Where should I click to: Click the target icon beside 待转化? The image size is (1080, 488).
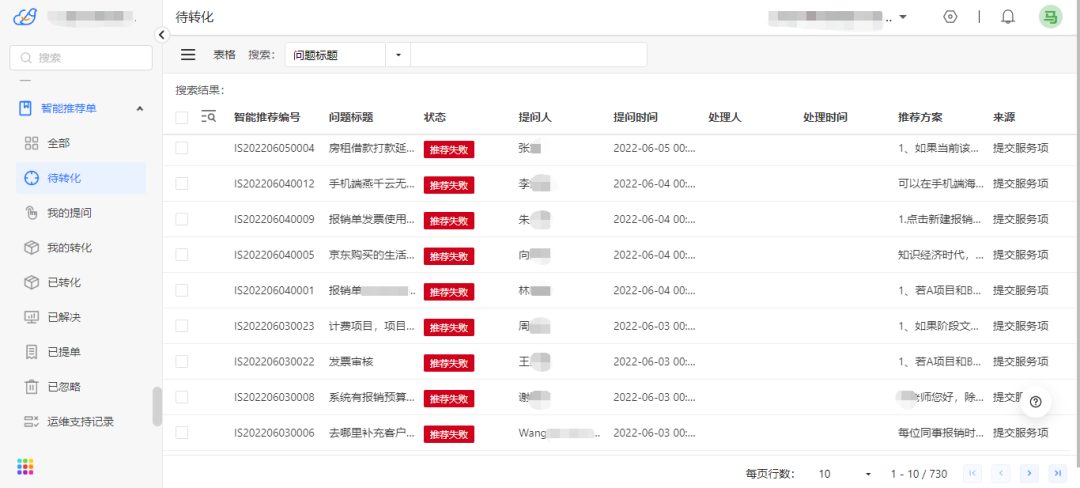coord(31,178)
